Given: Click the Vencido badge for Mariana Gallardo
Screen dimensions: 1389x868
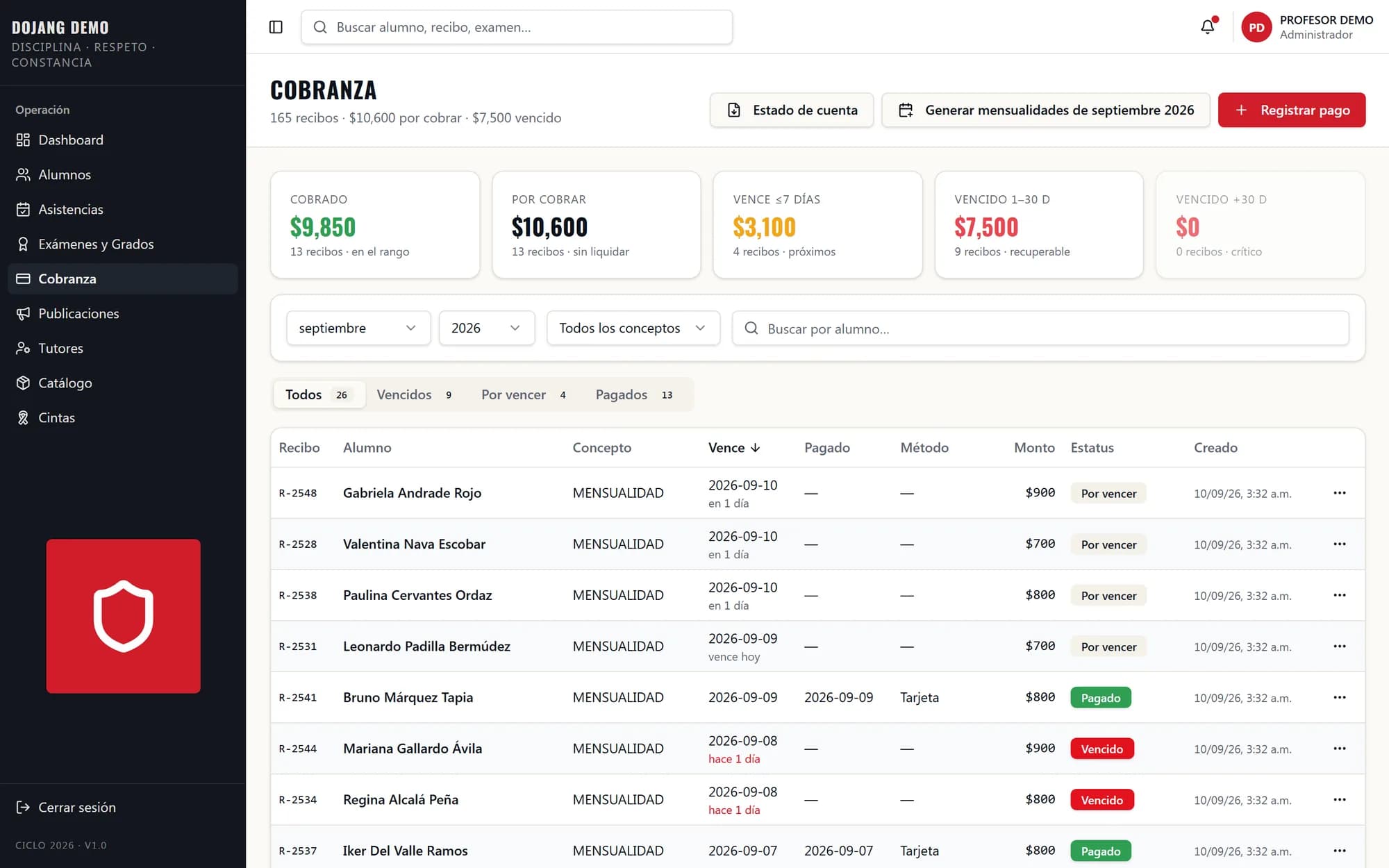Looking at the screenshot, I should (1102, 749).
